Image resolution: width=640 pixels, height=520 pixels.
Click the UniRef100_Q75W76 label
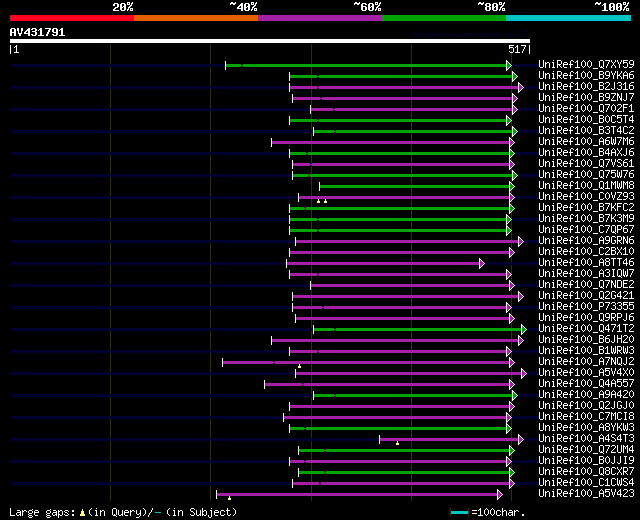click(x=586, y=175)
